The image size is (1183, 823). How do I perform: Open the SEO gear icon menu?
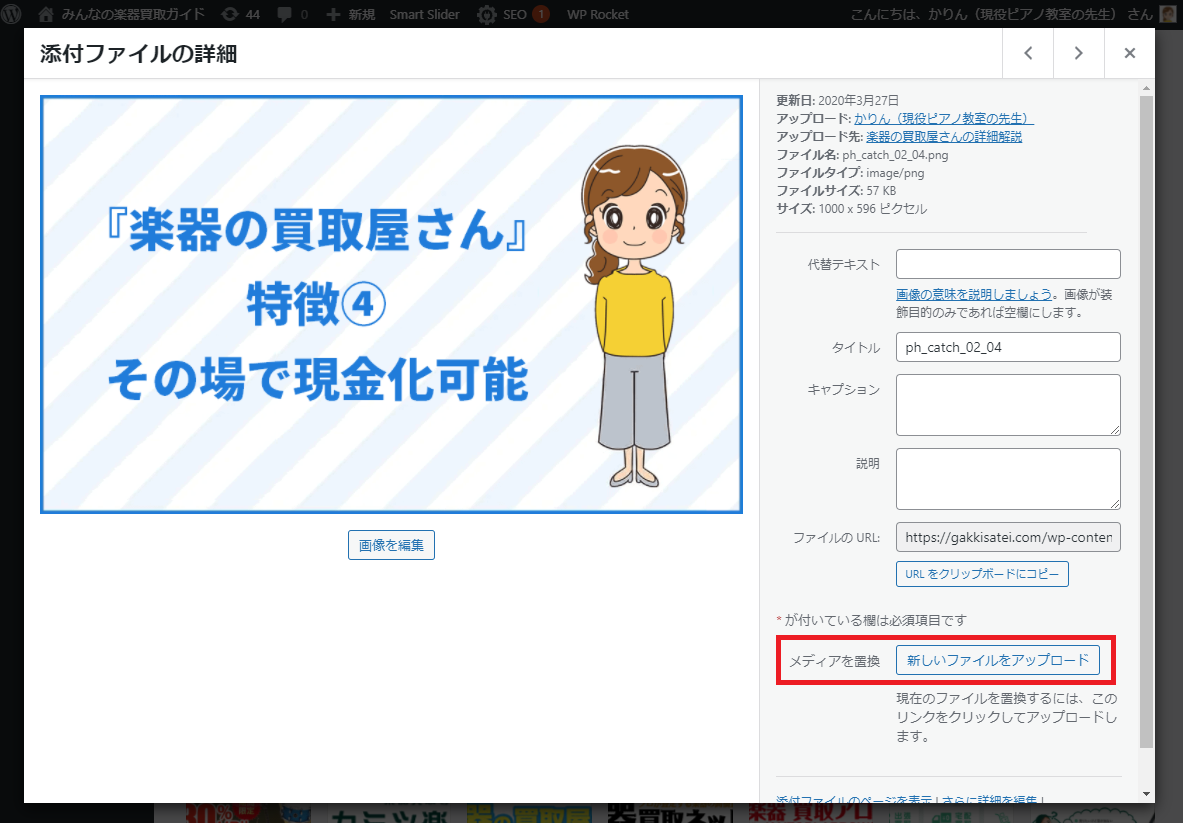pos(486,14)
